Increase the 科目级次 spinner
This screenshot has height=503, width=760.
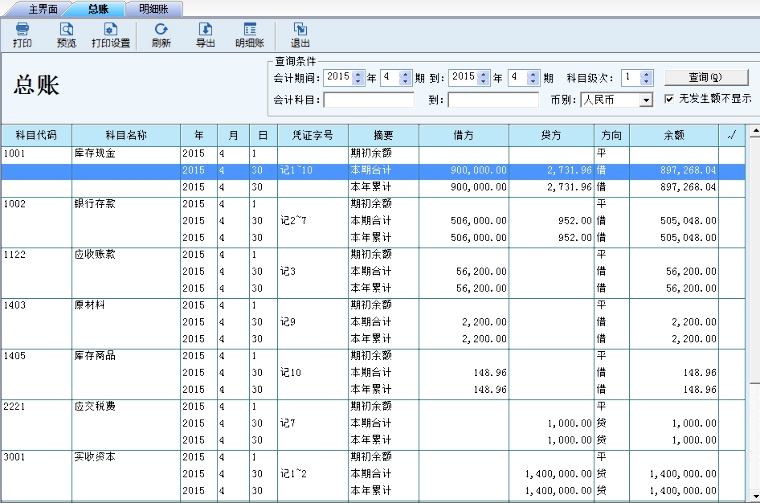tap(646, 74)
